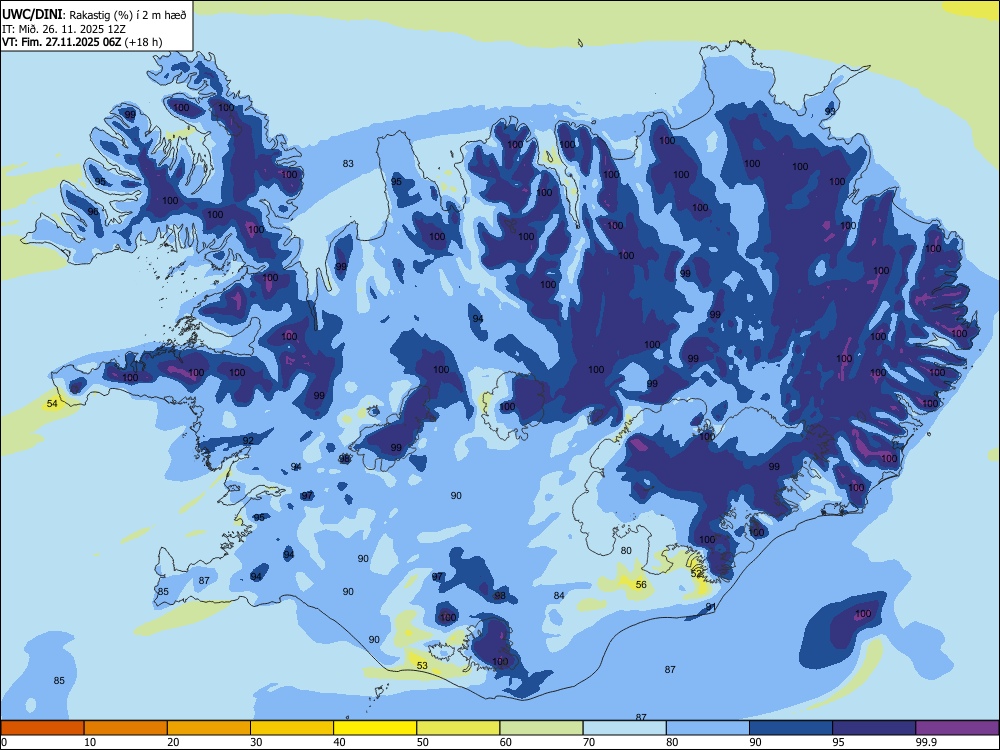Select the purple above-99.9 legend swatch
The image size is (1000, 750).
pos(957,728)
